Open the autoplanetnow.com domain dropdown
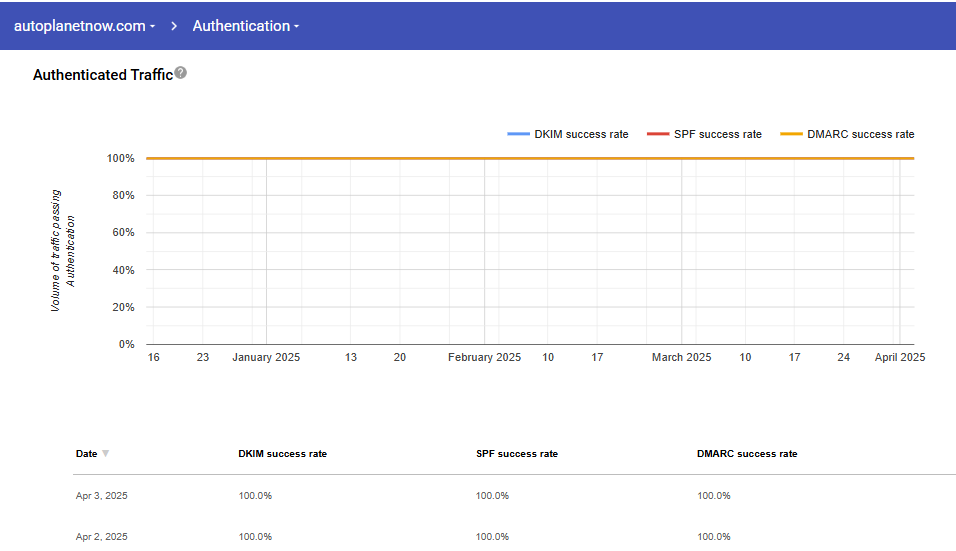 84,26
